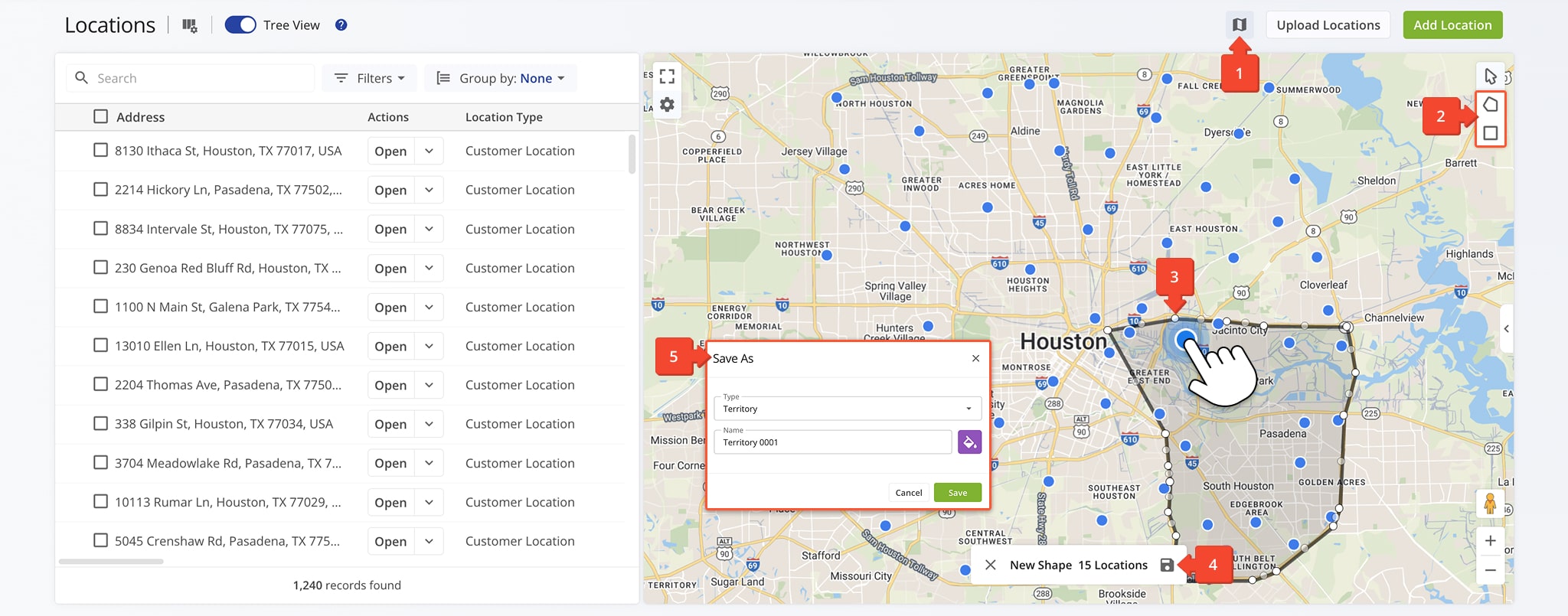Check the 10113 Rumar Ln row
The height and width of the screenshot is (616, 1568).
[x=100, y=501]
